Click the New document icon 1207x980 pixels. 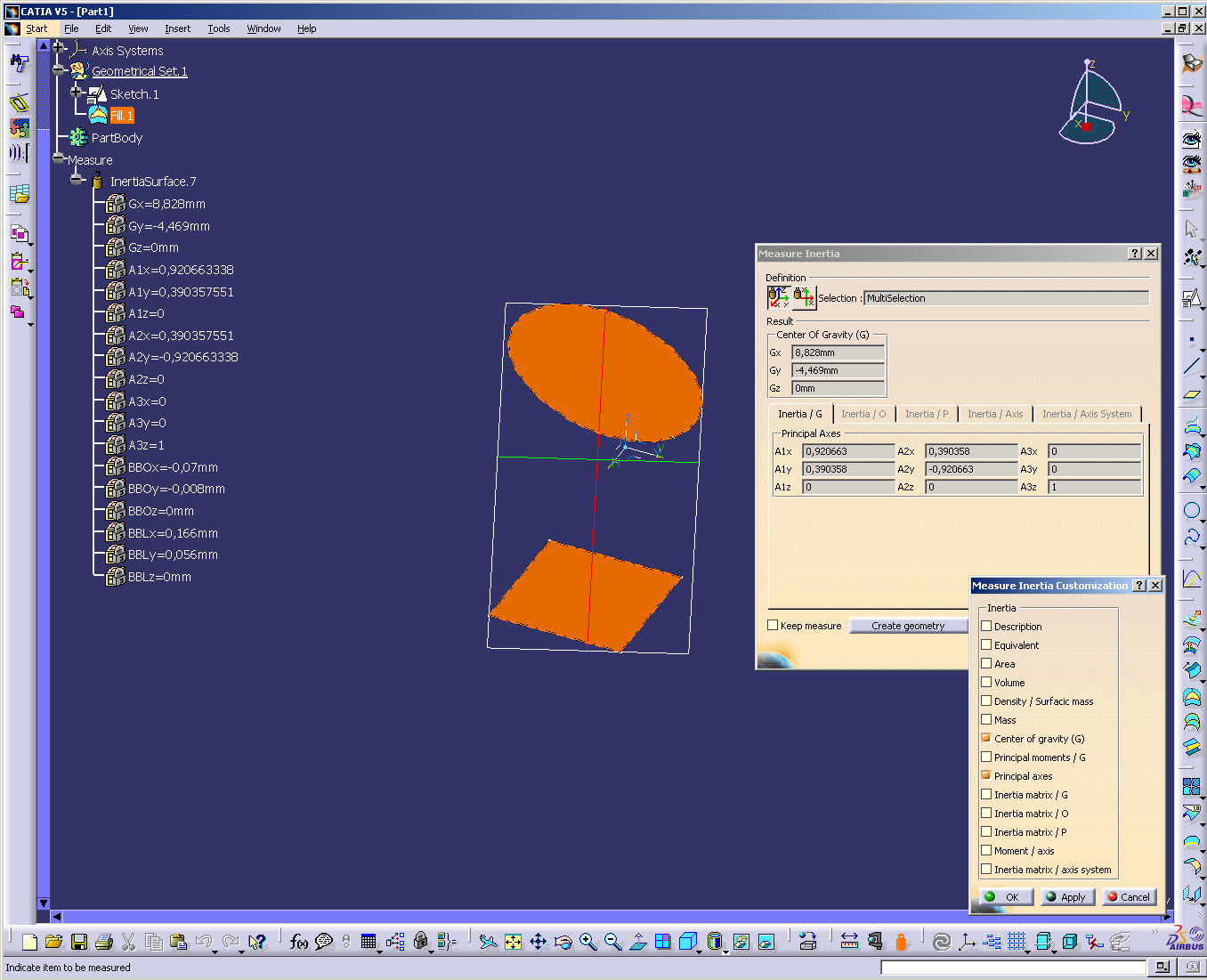[29, 942]
